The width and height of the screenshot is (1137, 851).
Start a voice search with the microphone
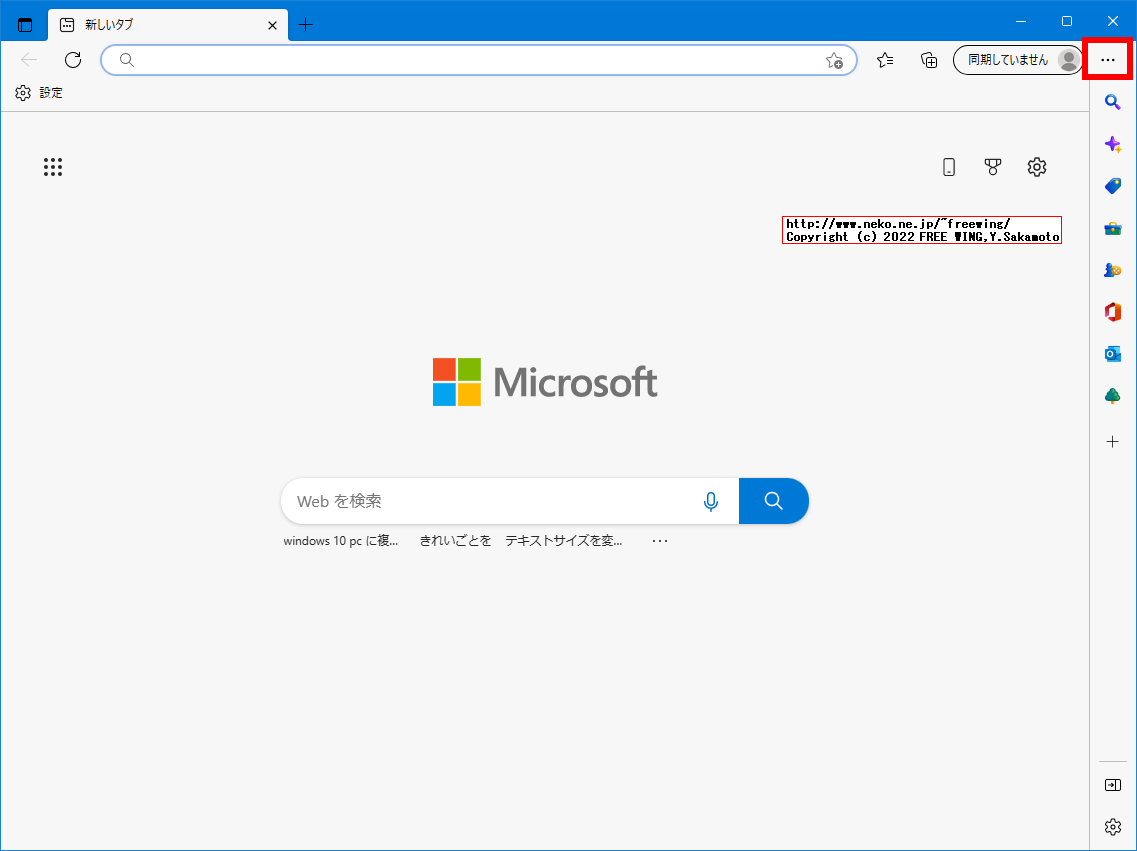tap(710, 501)
